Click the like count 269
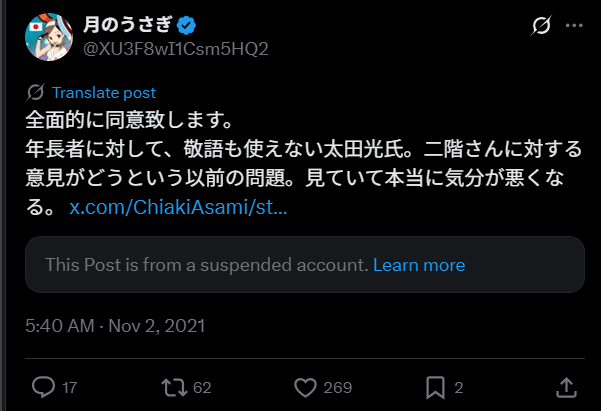Image resolution: width=601 pixels, height=411 pixels. pyautogui.click(x=338, y=387)
